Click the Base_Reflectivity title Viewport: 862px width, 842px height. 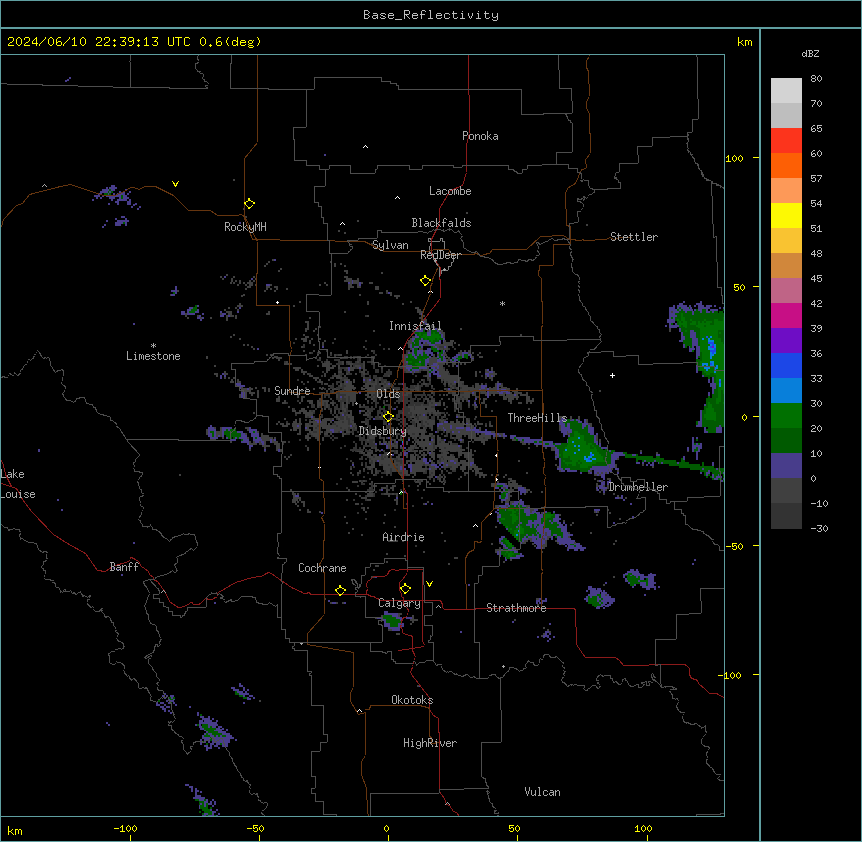431,15
